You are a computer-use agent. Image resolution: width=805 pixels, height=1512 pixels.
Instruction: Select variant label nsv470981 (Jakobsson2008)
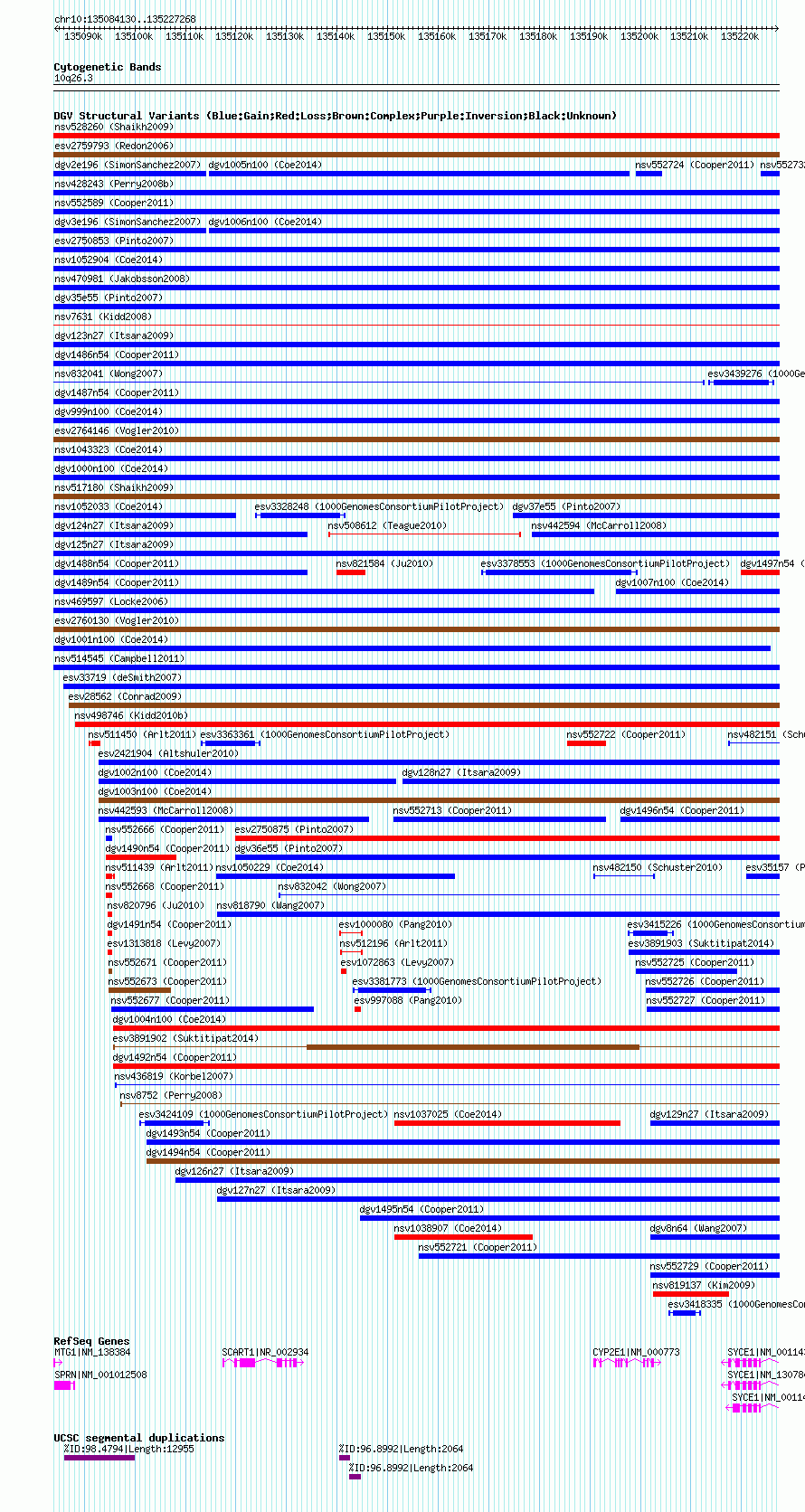pyautogui.click(x=122, y=279)
